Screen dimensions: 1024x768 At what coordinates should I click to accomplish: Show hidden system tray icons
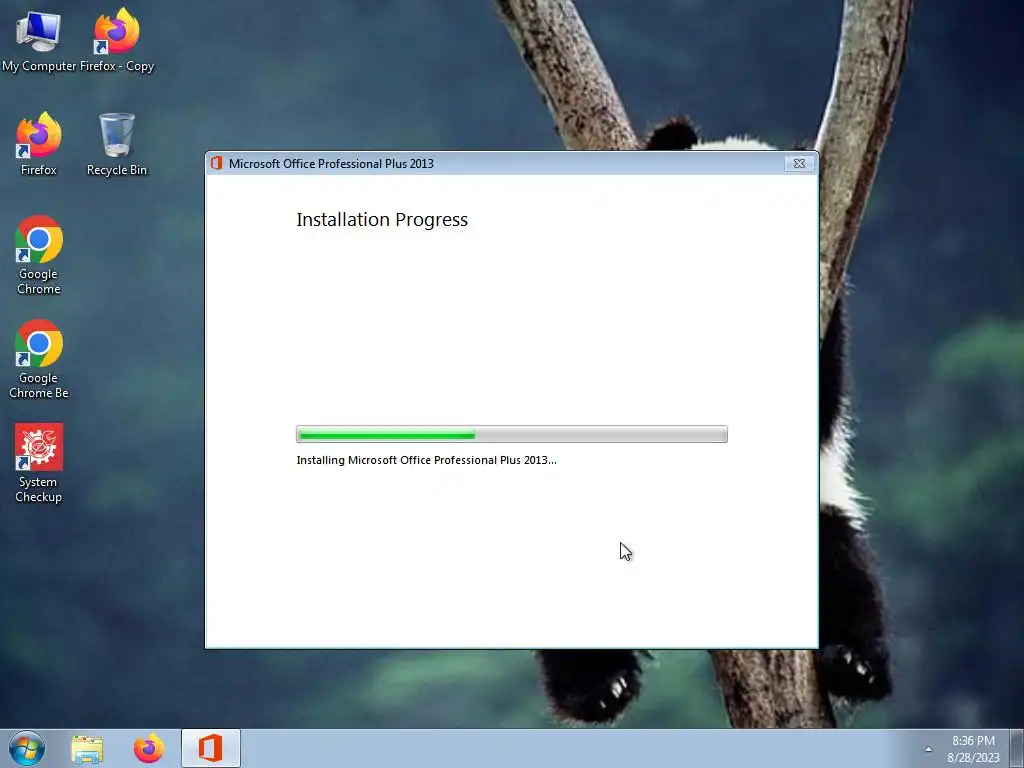point(928,749)
